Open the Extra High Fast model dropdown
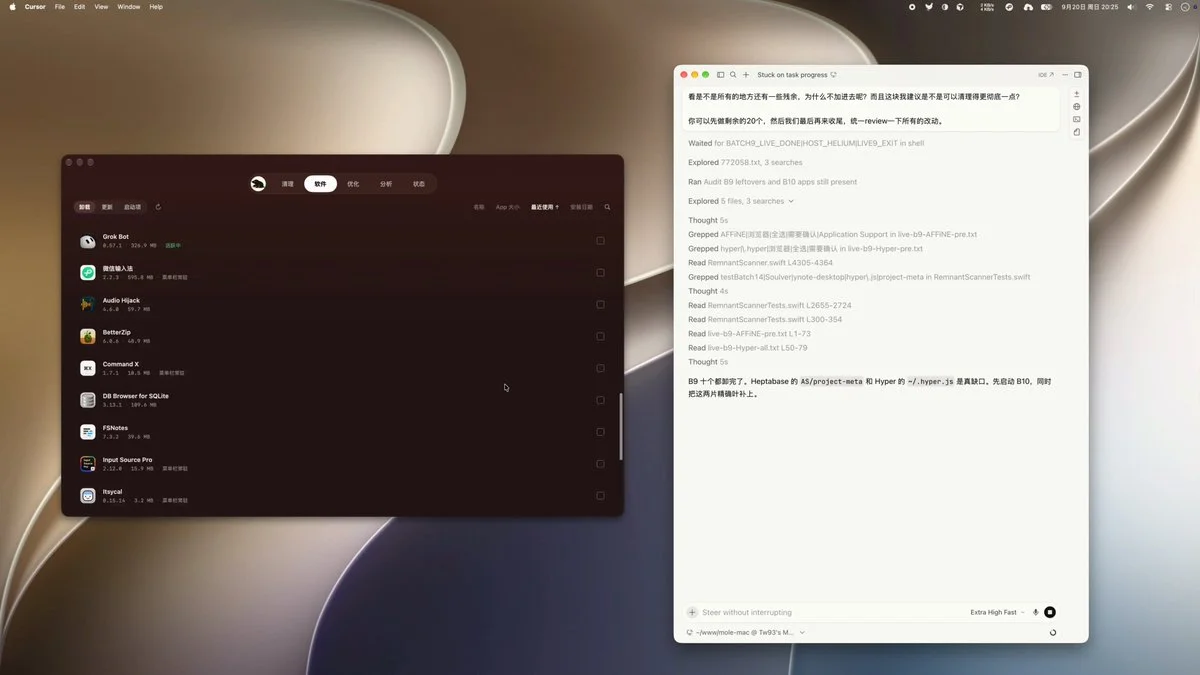The image size is (1200, 675). click(x=996, y=612)
